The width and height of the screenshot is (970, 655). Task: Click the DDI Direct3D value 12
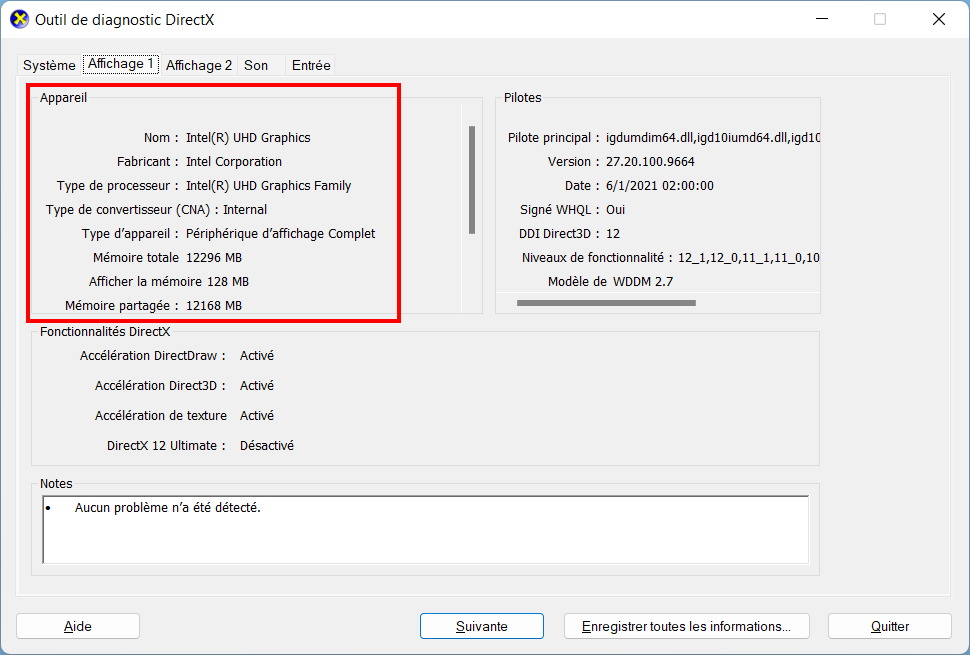(x=613, y=234)
